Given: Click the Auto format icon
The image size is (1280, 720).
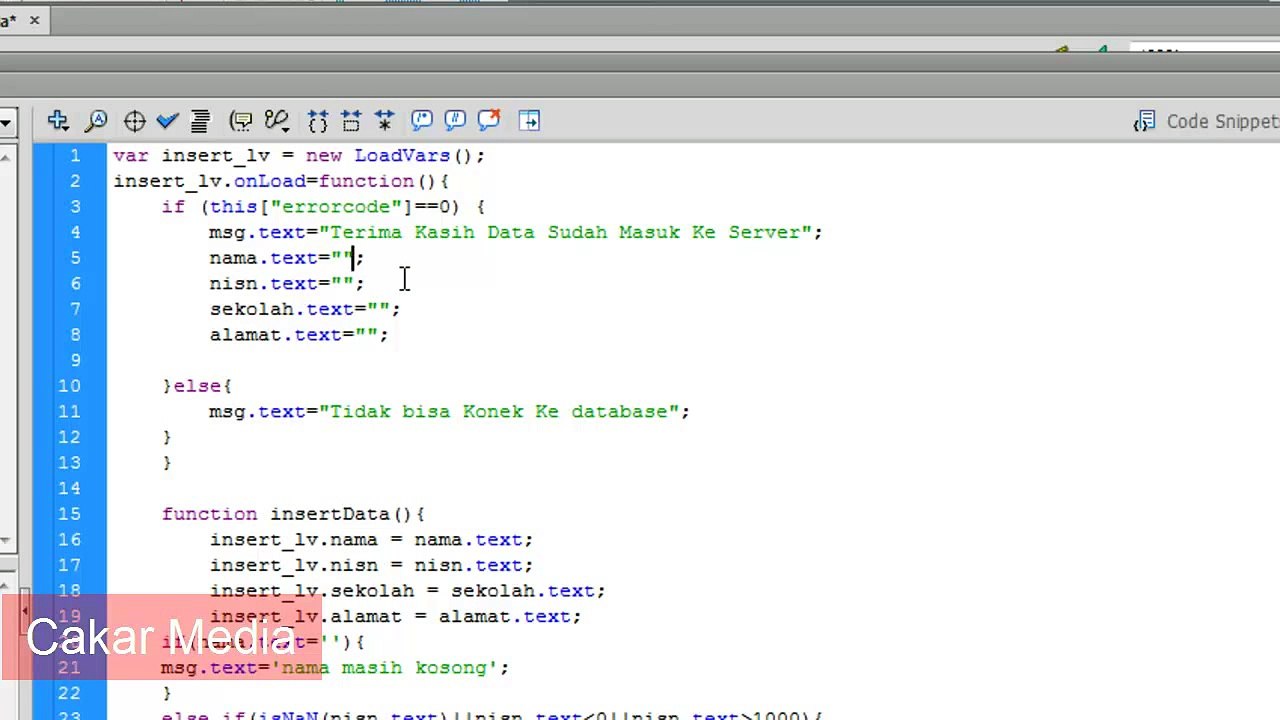Looking at the screenshot, I should pos(200,121).
